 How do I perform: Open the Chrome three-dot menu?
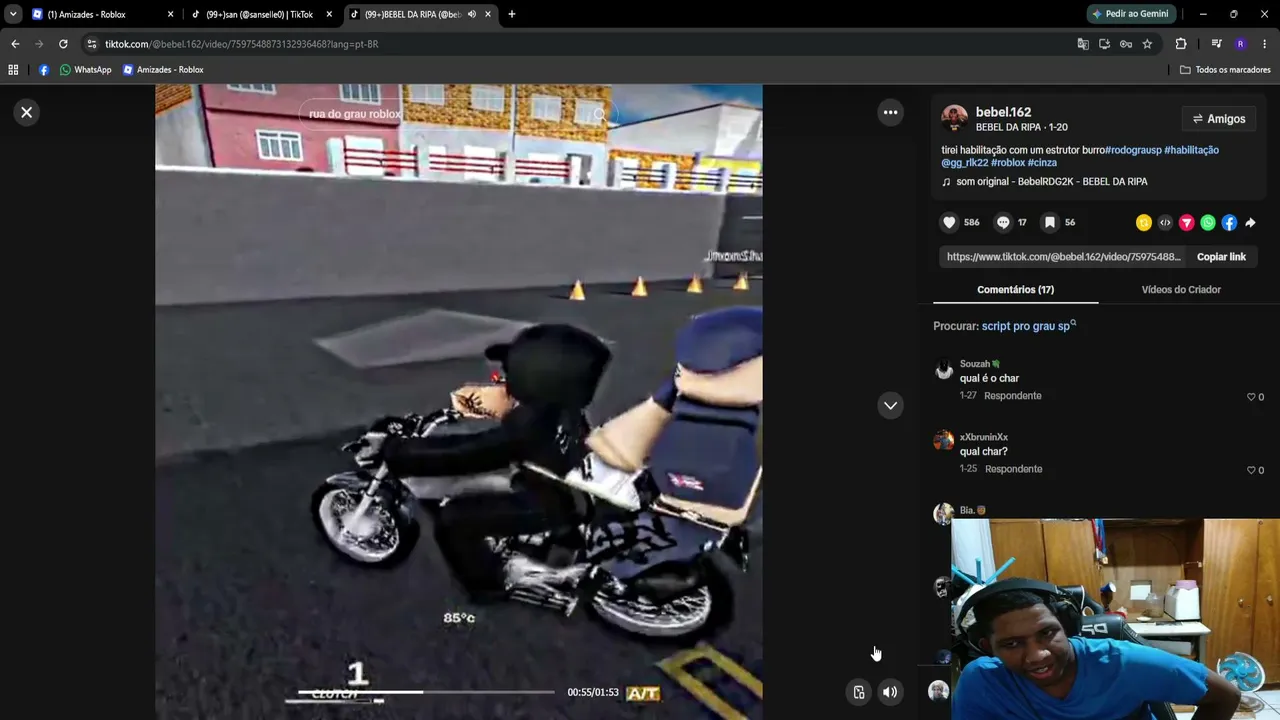click(x=1264, y=44)
